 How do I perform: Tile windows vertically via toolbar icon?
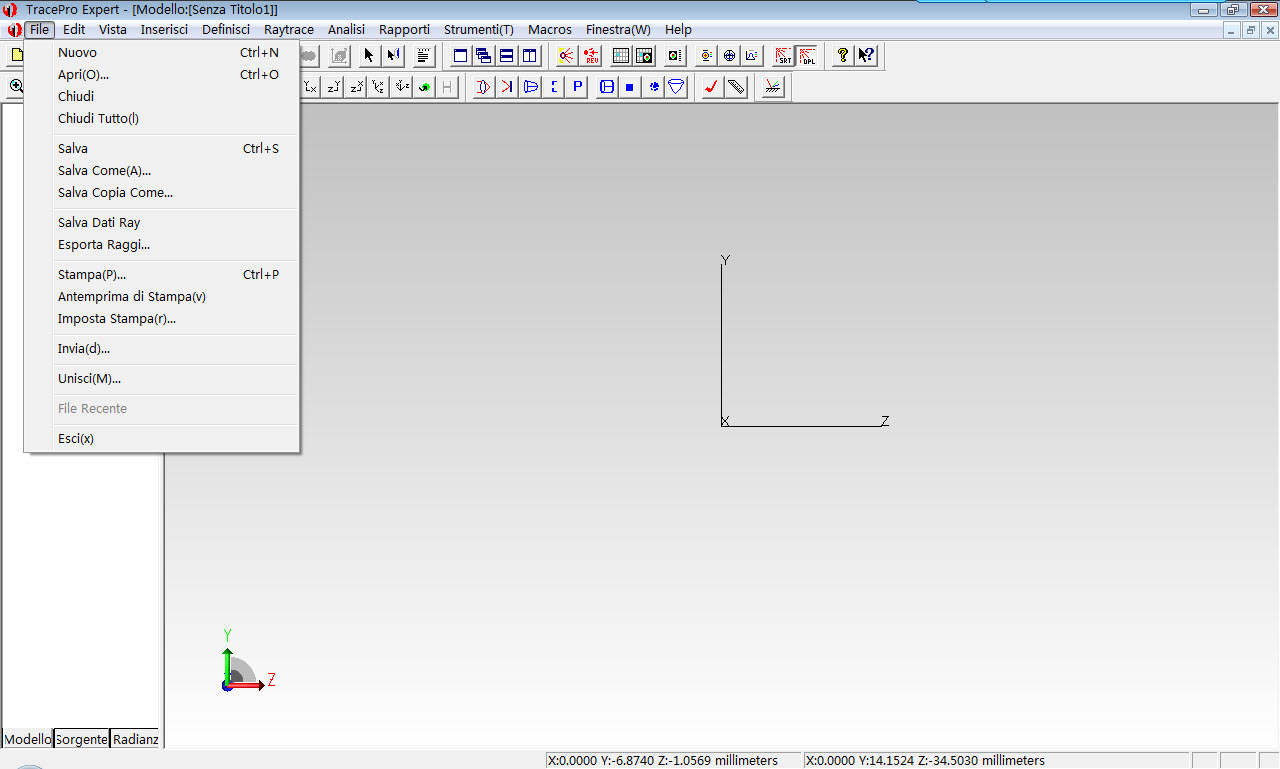(529, 56)
